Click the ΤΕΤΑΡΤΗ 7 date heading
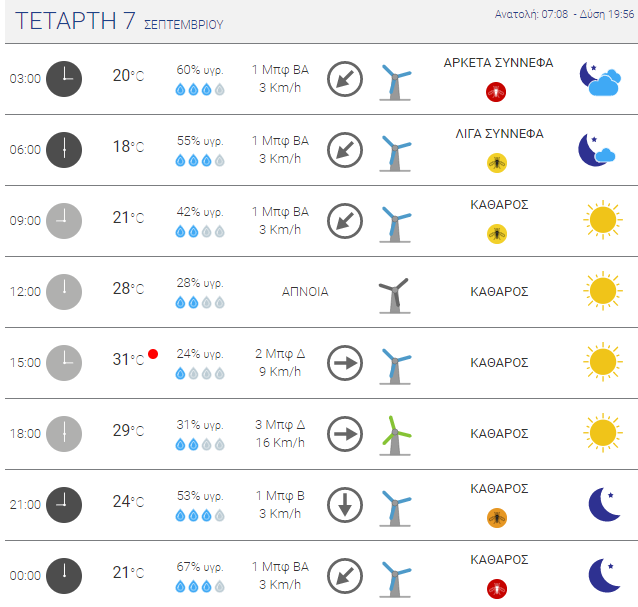Image resolution: width=638 pixels, height=607 pixels. click(75, 21)
